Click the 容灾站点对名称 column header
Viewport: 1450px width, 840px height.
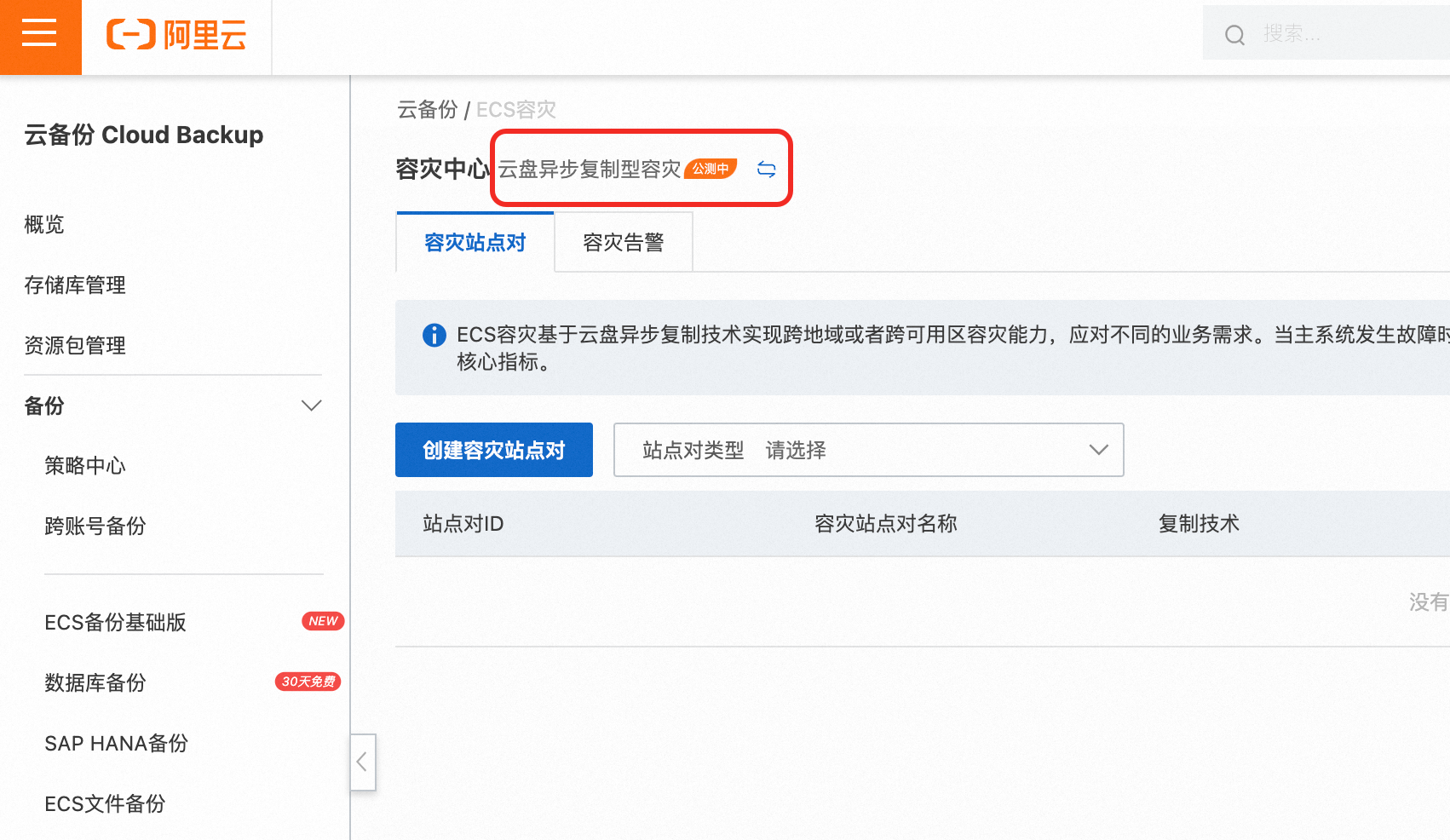(886, 524)
